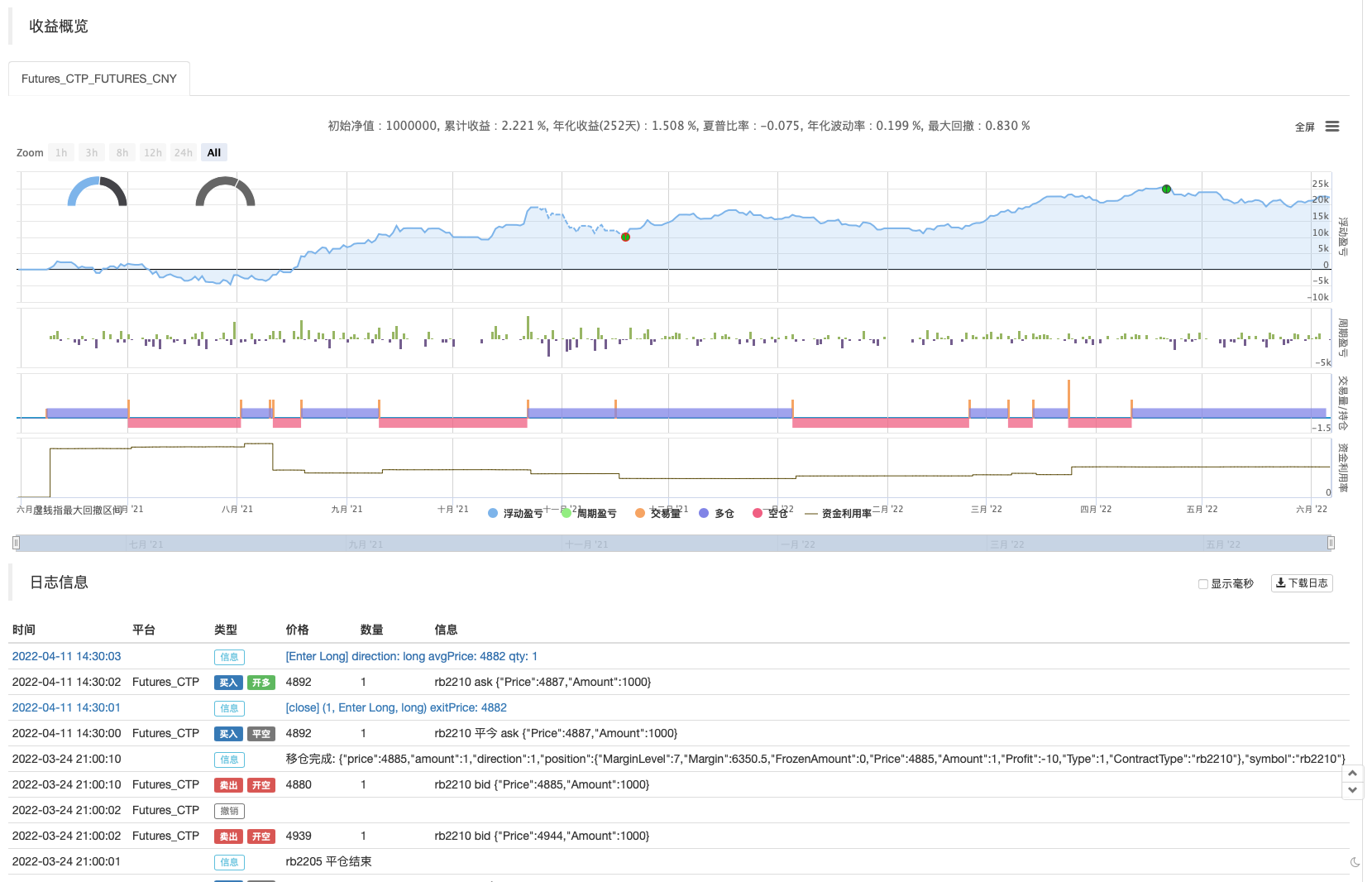Click the 收益概览 section heading

tap(59, 26)
